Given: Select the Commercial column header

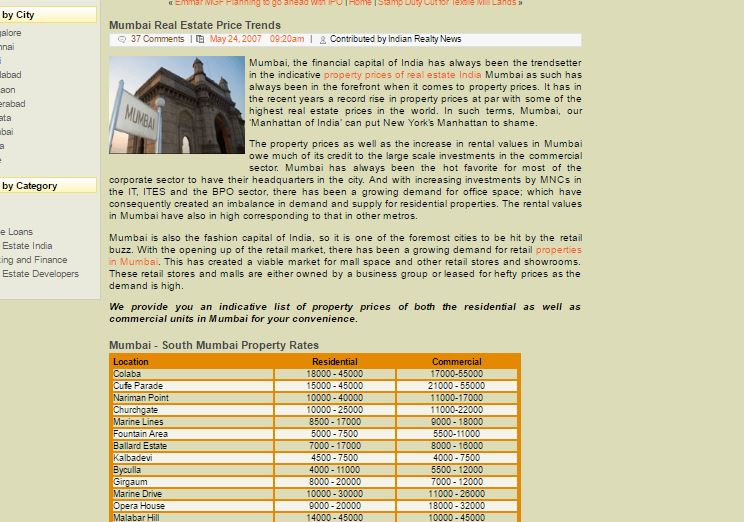Looking at the screenshot, I should (x=456, y=362).
